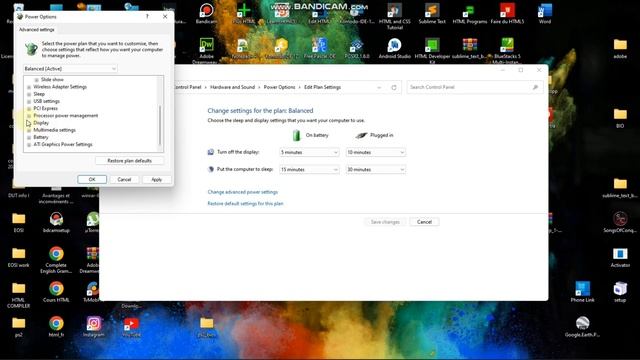Image resolution: width=640 pixels, height=360 pixels.
Task: Open Phone Link desktop shortcut
Action: [x=582, y=292]
